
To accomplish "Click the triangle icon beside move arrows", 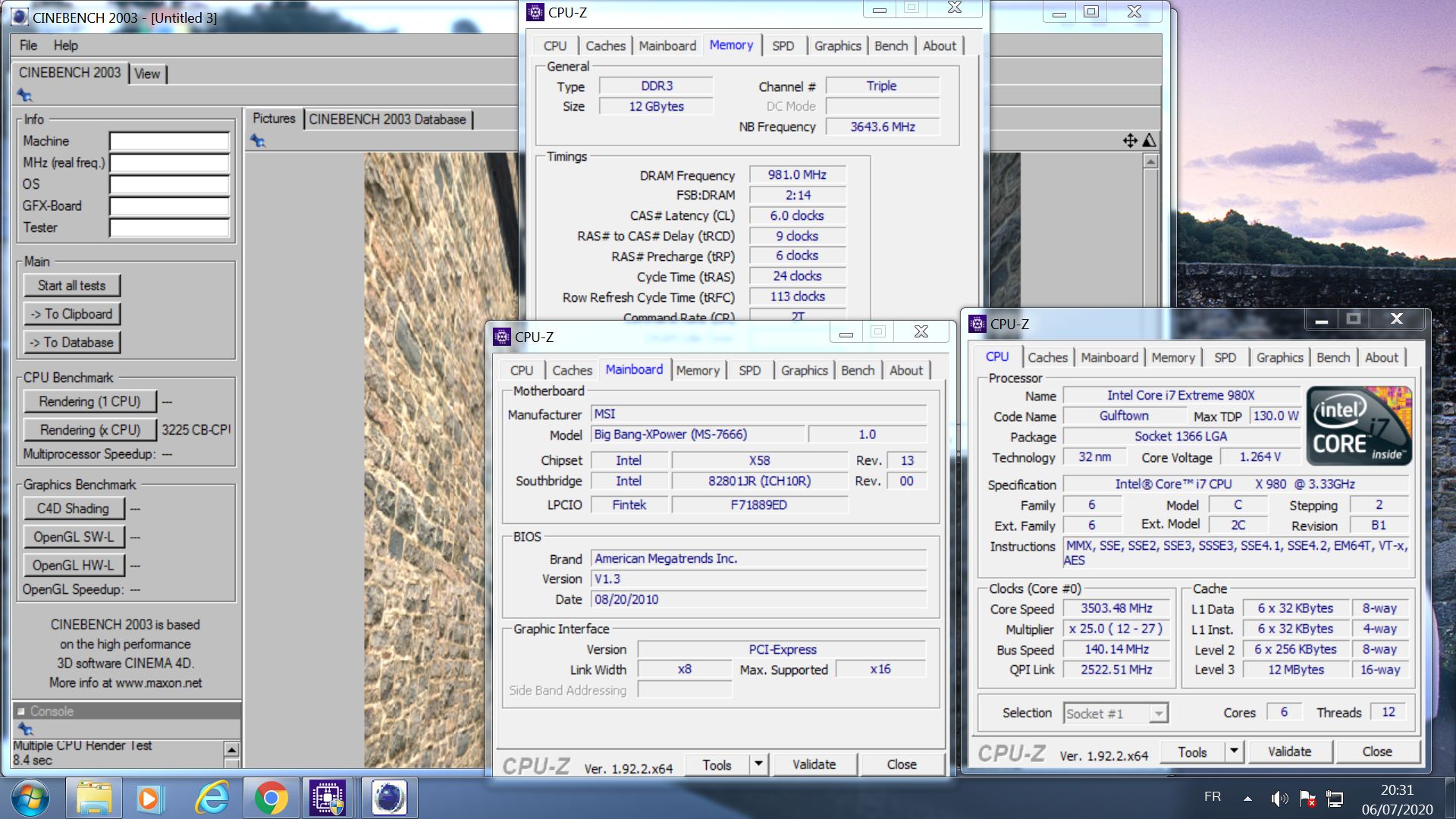I will point(1150,140).
